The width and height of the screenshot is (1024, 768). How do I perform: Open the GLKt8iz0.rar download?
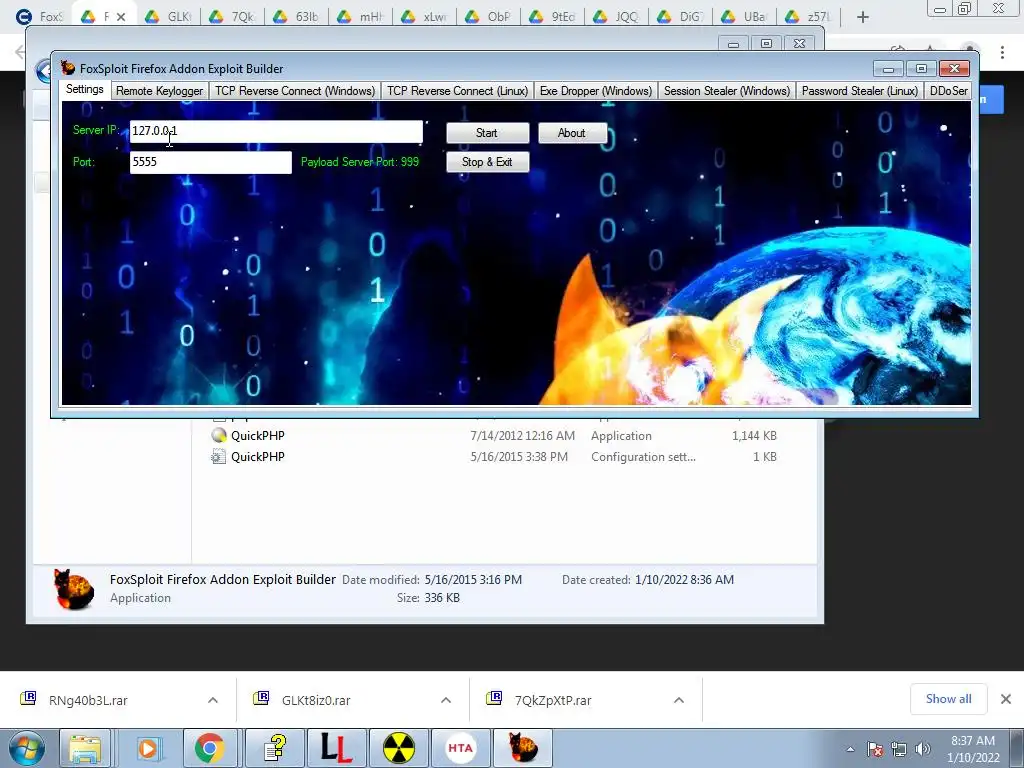pyautogui.click(x=316, y=700)
